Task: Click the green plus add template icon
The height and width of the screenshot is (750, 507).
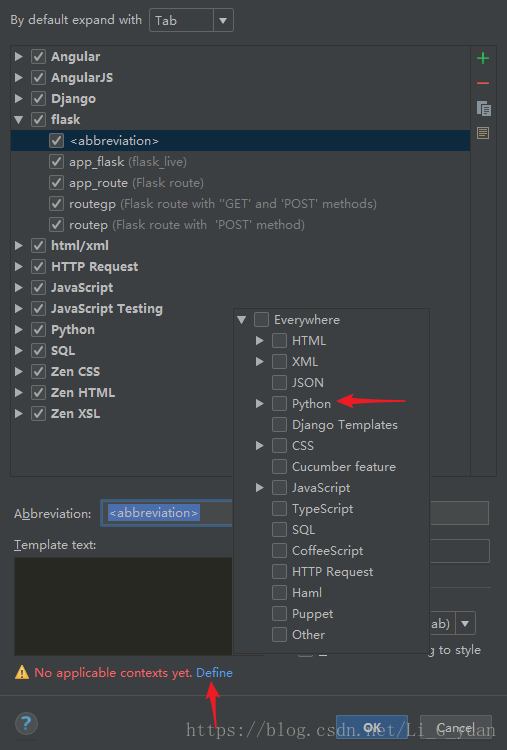Action: (x=483, y=58)
